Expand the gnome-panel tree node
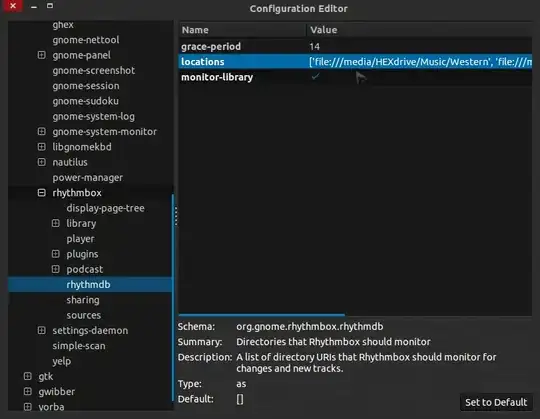The height and width of the screenshot is (419, 540). click(42, 55)
